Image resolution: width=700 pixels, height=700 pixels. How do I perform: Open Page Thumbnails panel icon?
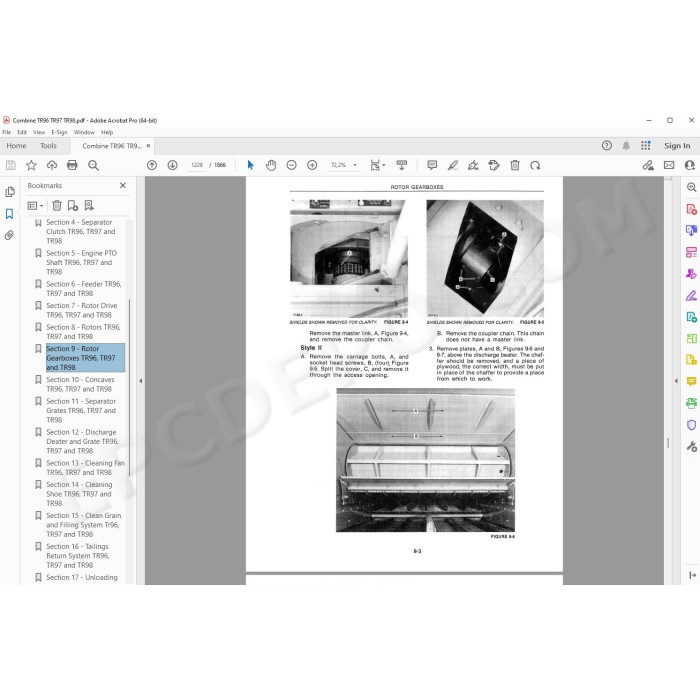click(9, 192)
